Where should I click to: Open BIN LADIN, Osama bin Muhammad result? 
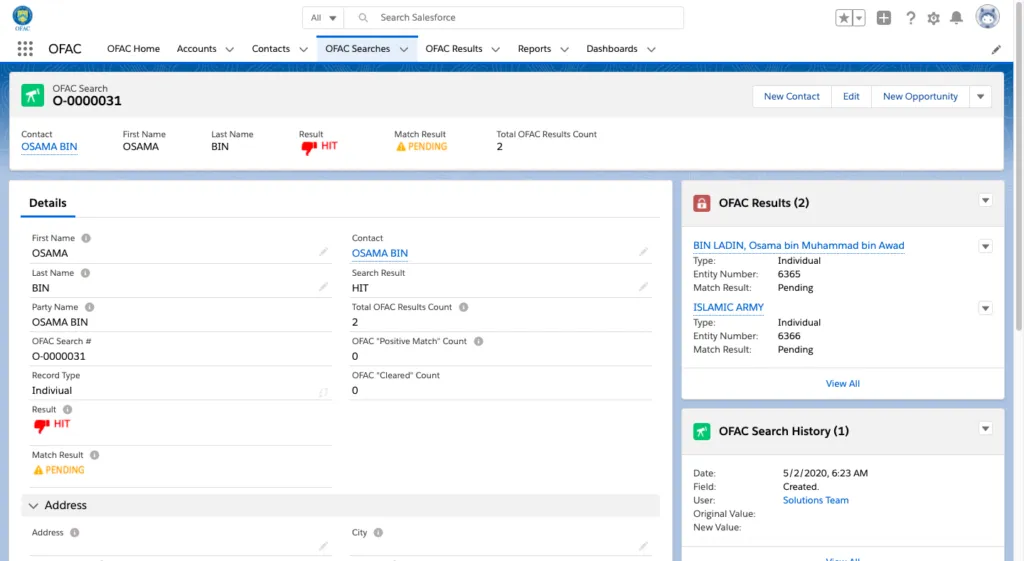pyautogui.click(x=799, y=246)
